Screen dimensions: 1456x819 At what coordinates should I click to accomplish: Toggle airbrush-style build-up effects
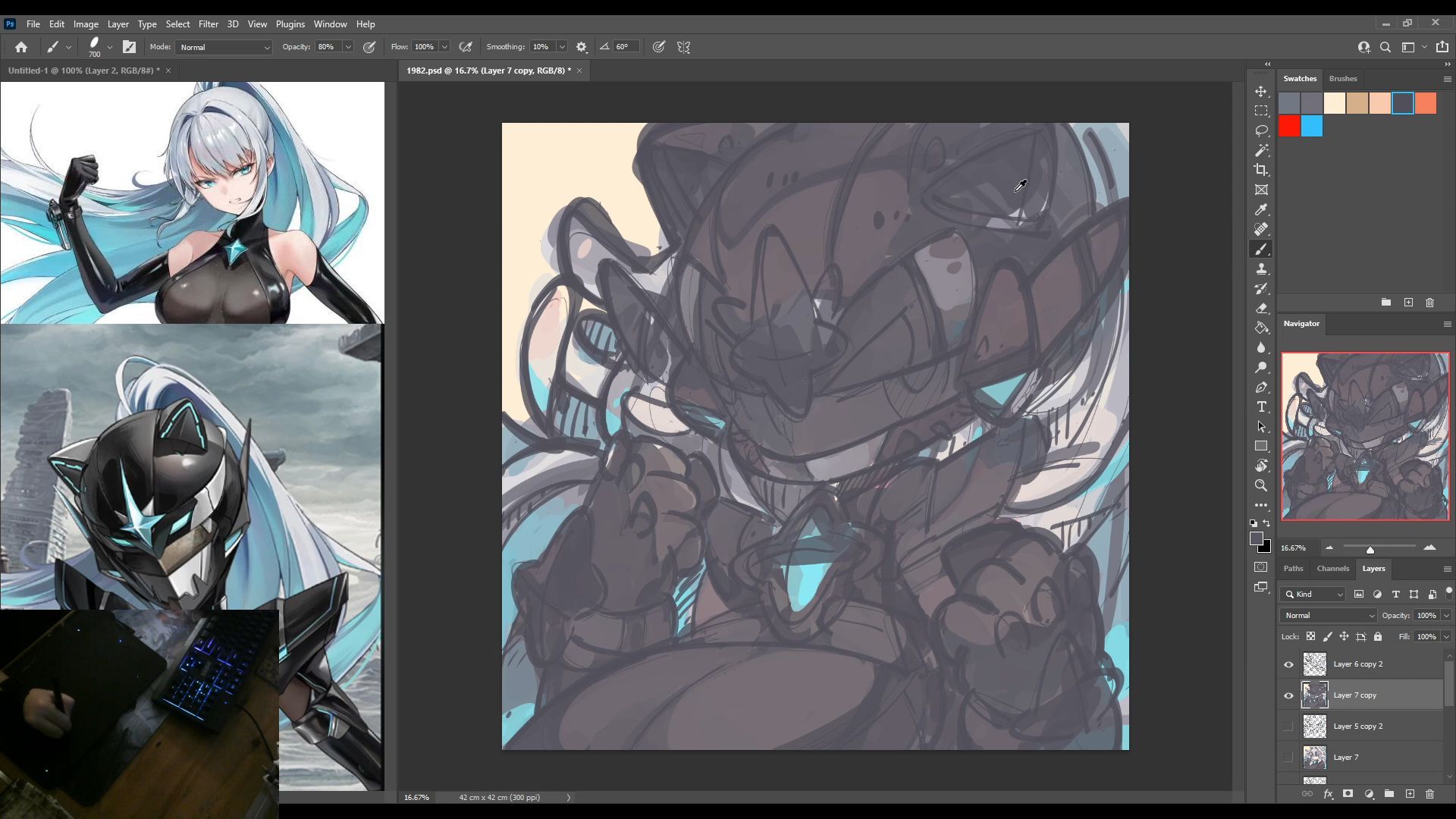click(x=466, y=47)
